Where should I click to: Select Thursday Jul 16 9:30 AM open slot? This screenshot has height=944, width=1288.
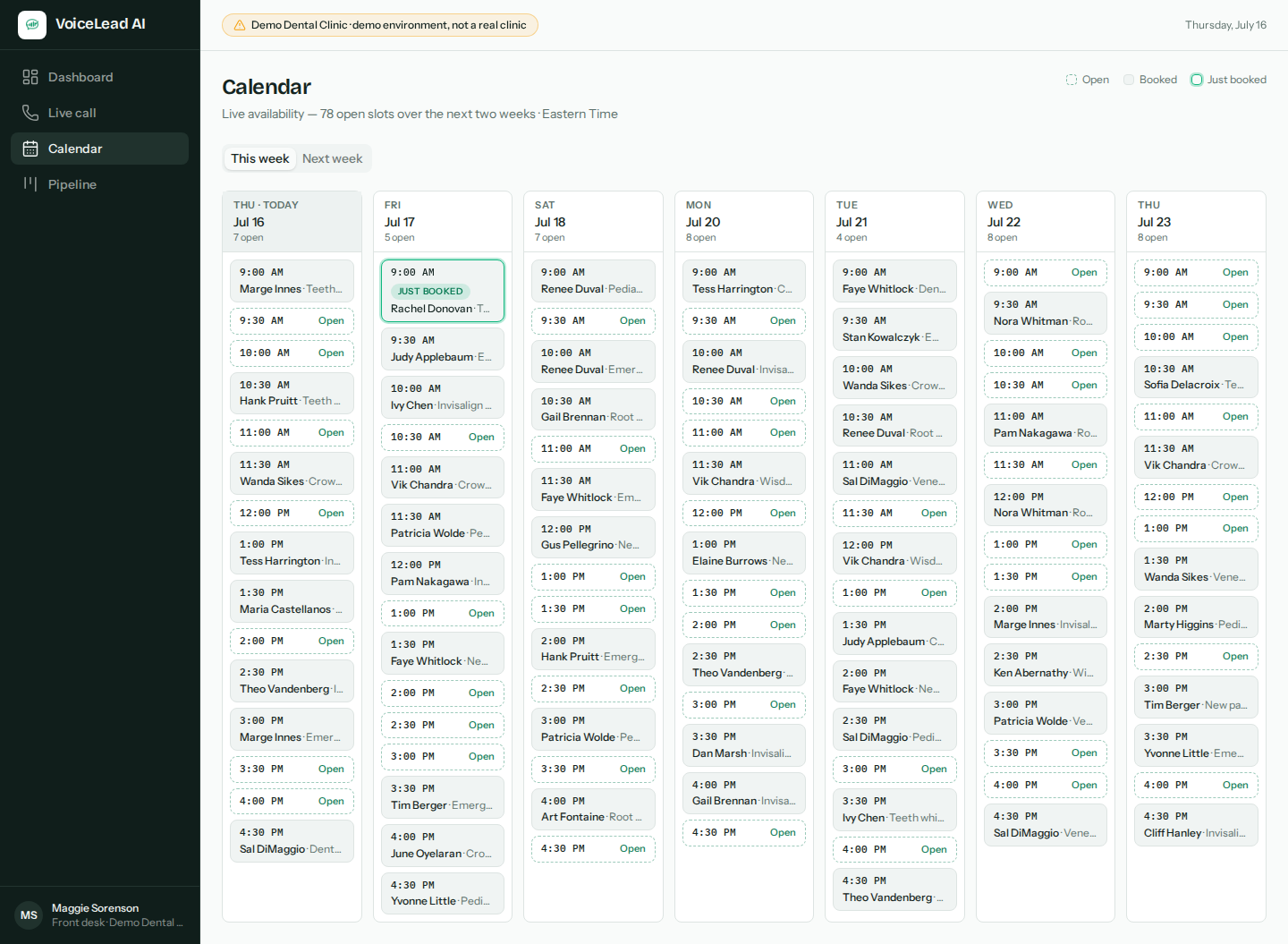[292, 321]
